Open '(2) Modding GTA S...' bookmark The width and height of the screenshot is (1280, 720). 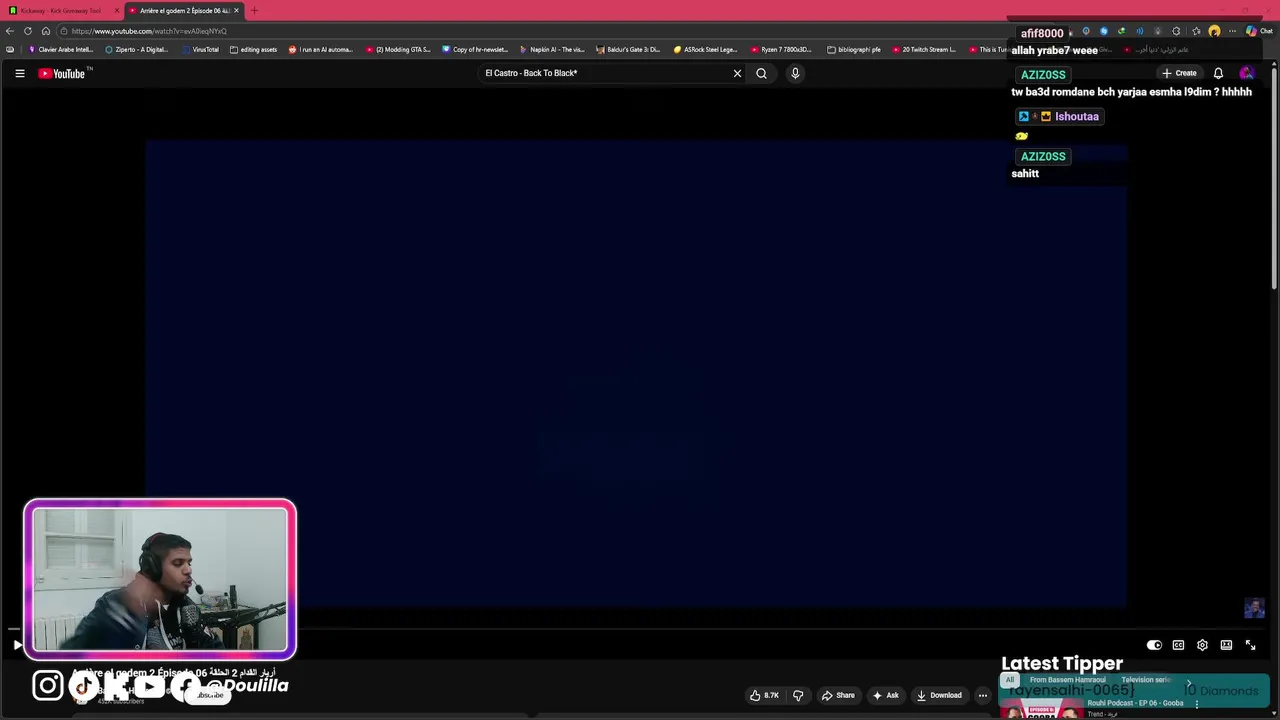point(398,49)
